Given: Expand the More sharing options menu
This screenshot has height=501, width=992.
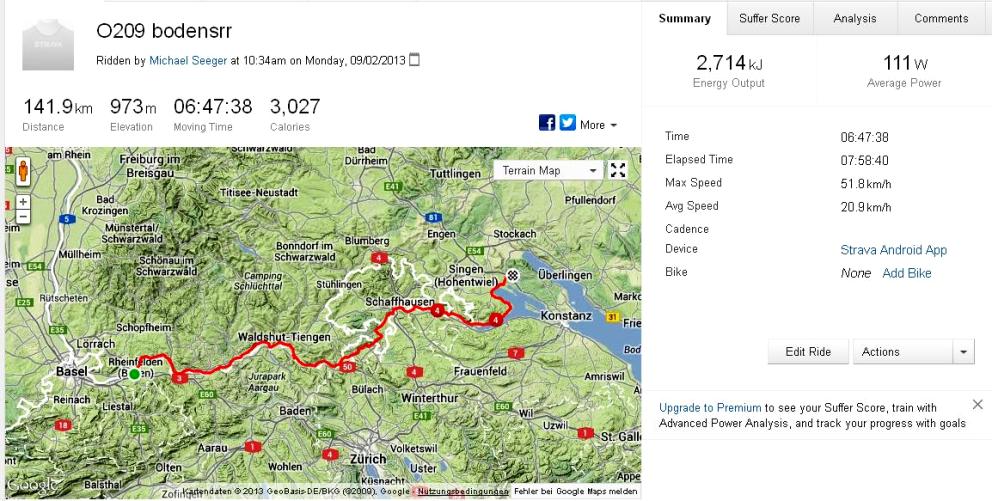Looking at the screenshot, I should point(598,125).
